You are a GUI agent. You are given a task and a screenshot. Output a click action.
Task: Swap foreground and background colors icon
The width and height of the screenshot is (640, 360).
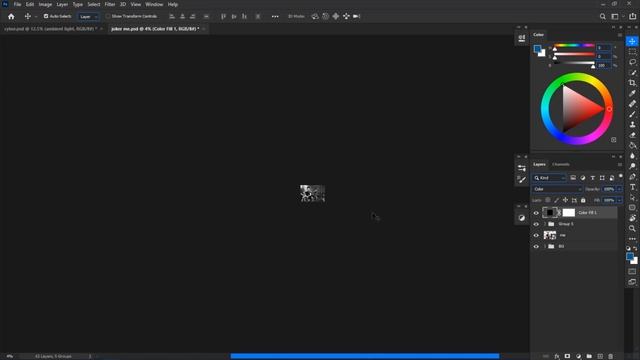[636, 248]
